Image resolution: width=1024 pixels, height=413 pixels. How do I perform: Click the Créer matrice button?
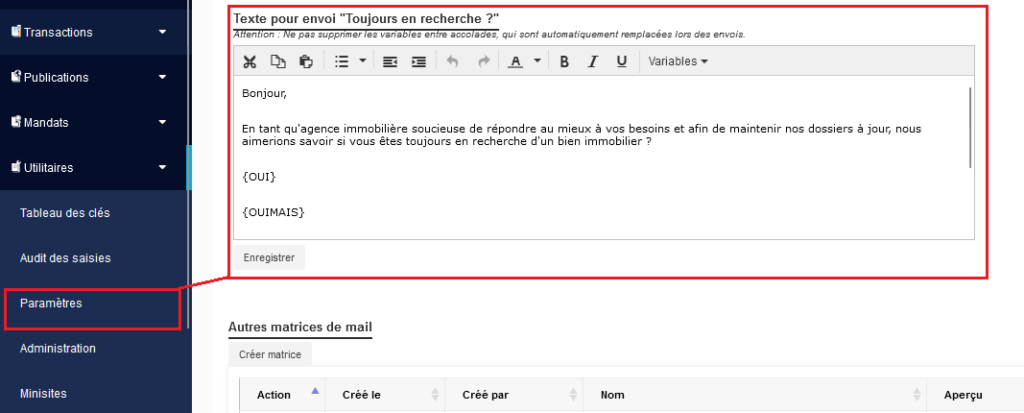tap(271, 354)
